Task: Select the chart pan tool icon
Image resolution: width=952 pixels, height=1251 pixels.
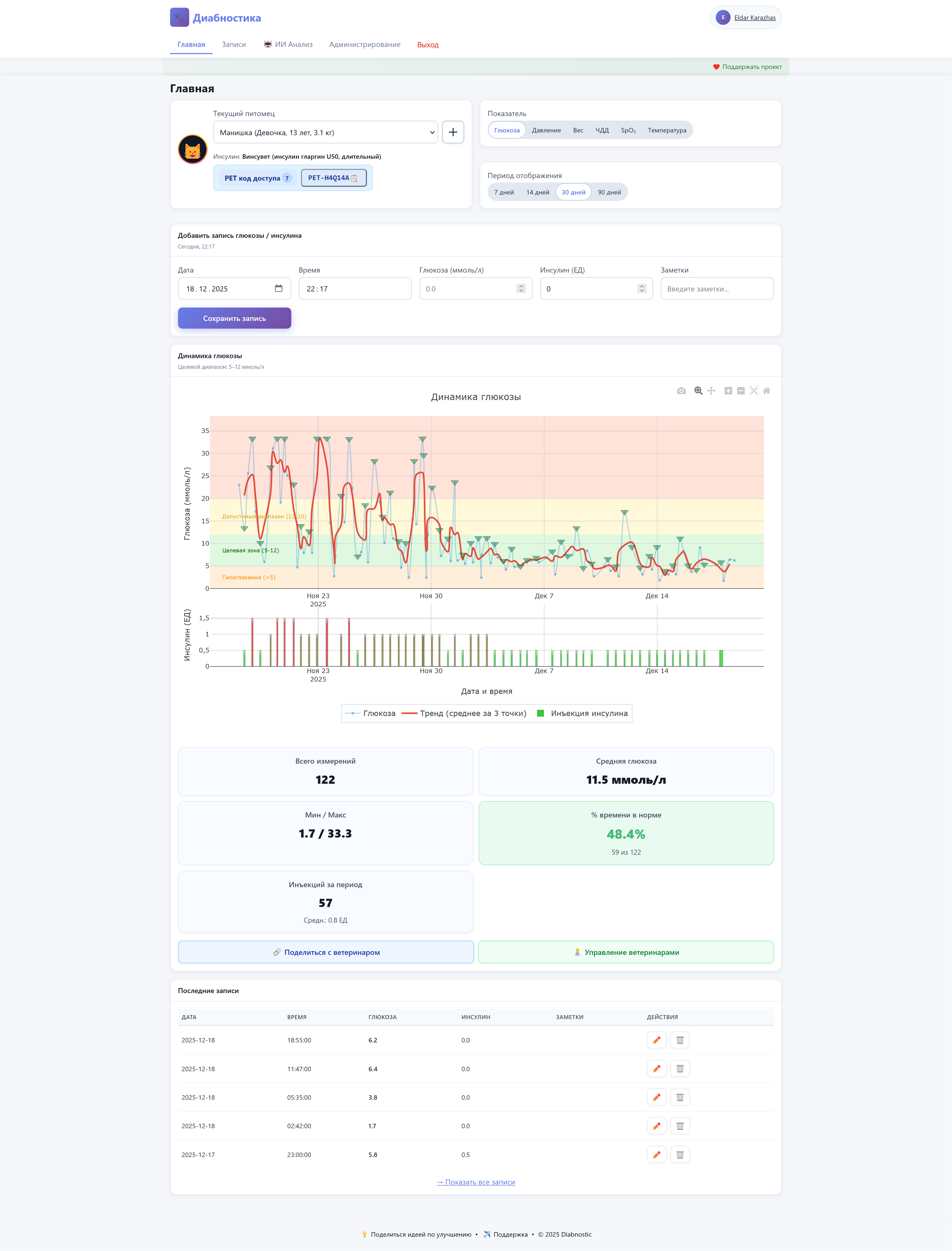Action: pos(711,391)
